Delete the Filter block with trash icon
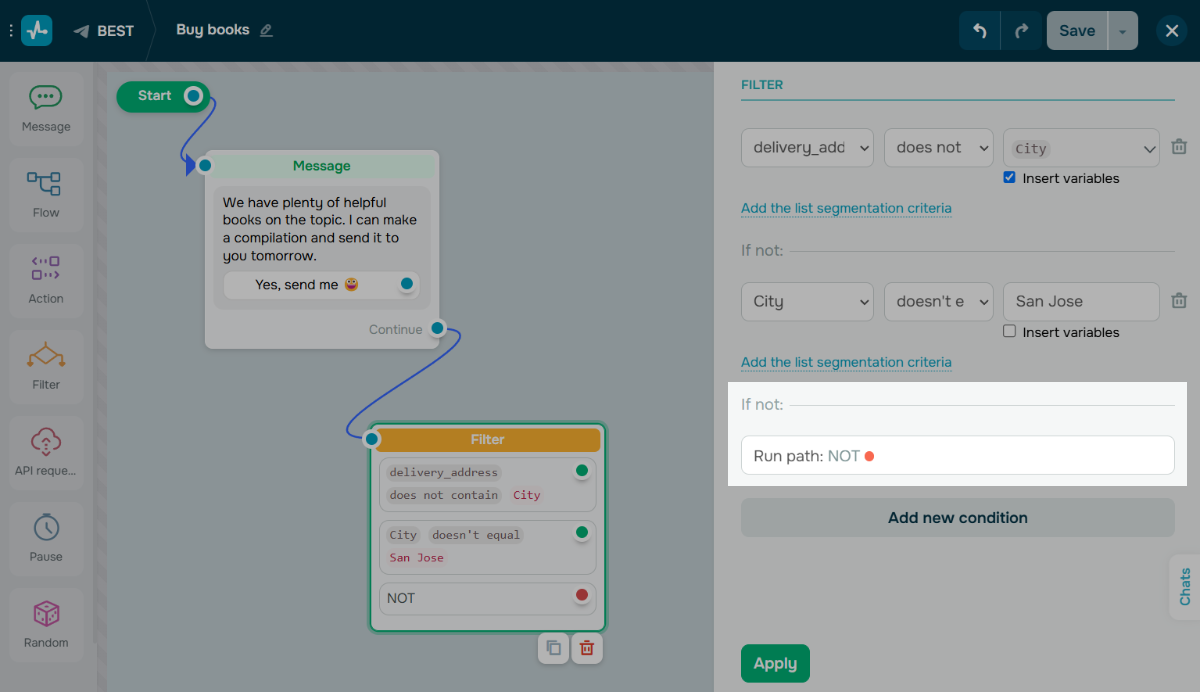Image resolution: width=1200 pixels, height=692 pixels. (x=587, y=648)
